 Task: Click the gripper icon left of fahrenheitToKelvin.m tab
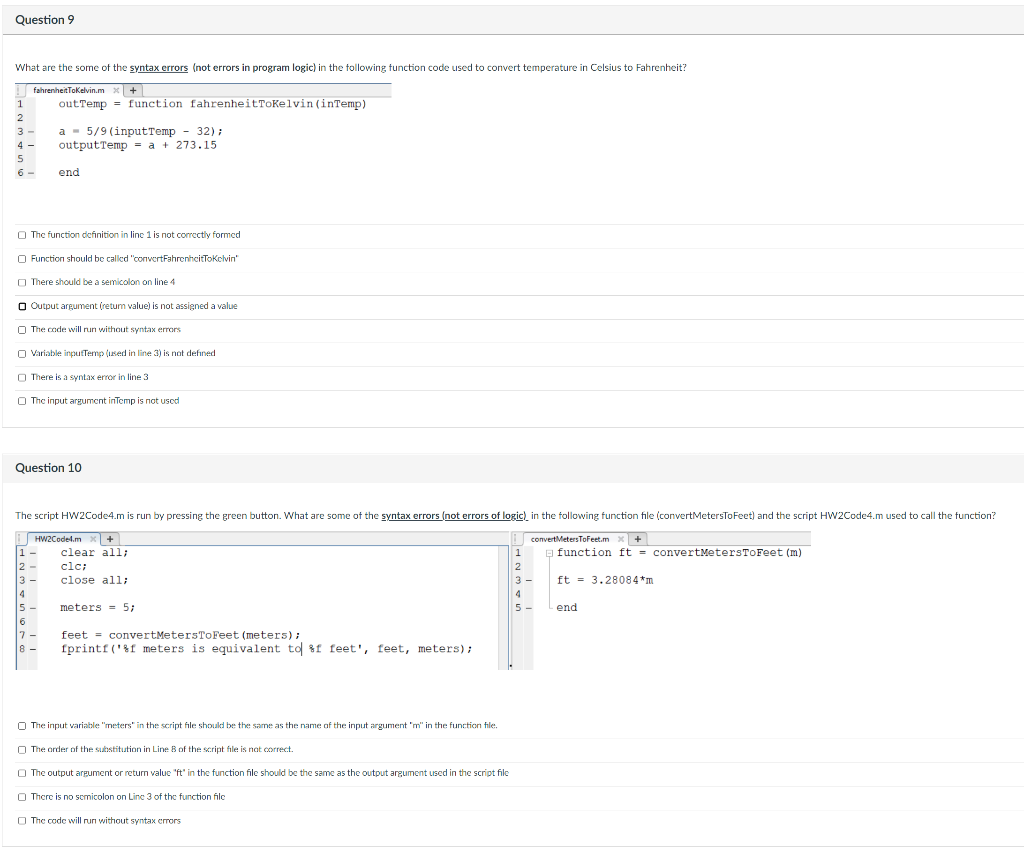20,89
